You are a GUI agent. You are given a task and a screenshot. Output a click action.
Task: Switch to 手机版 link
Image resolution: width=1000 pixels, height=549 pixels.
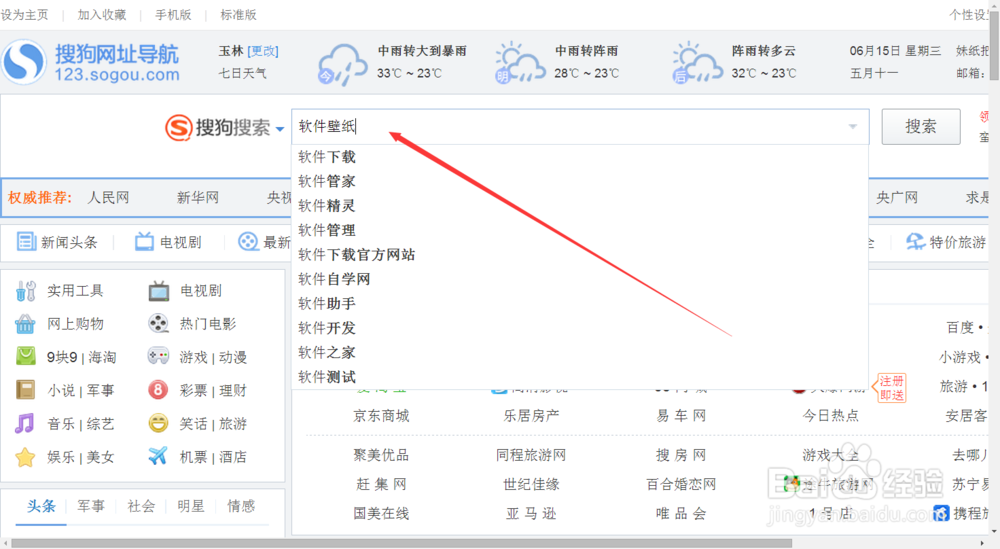(x=173, y=15)
